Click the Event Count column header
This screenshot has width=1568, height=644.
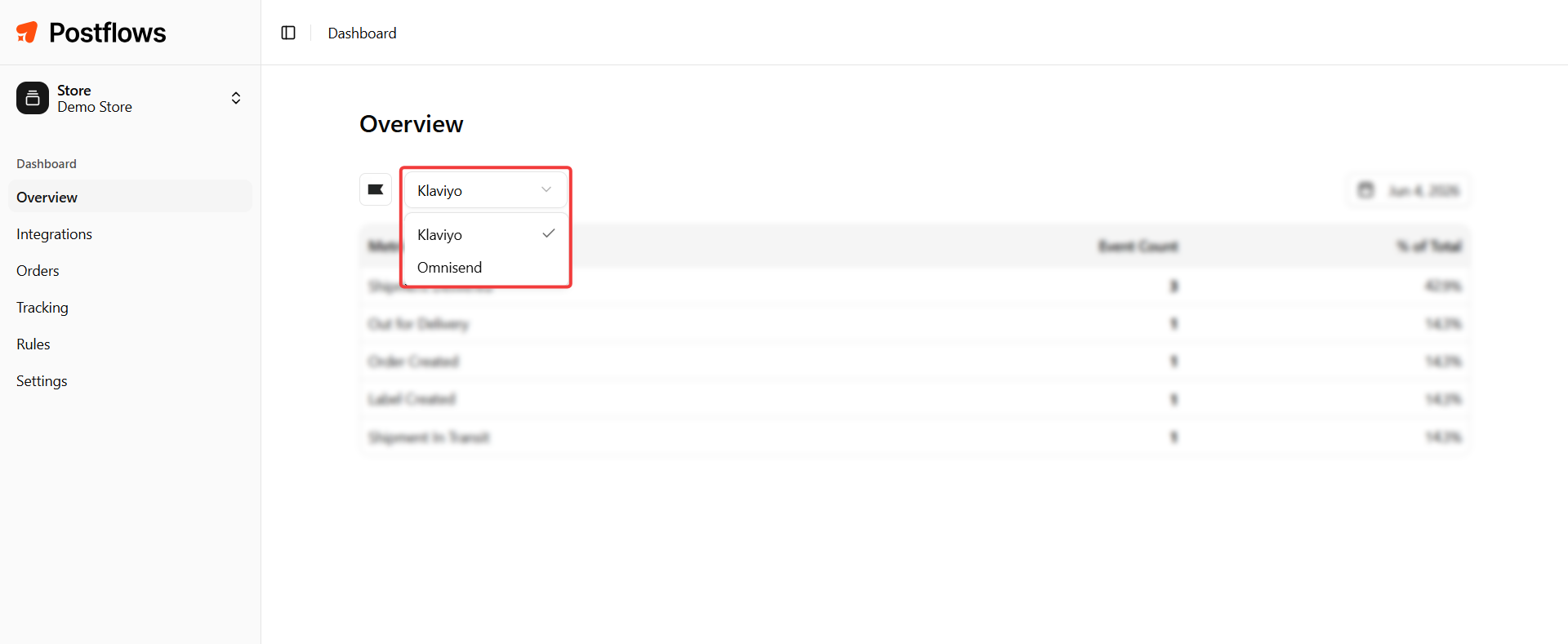click(1138, 246)
